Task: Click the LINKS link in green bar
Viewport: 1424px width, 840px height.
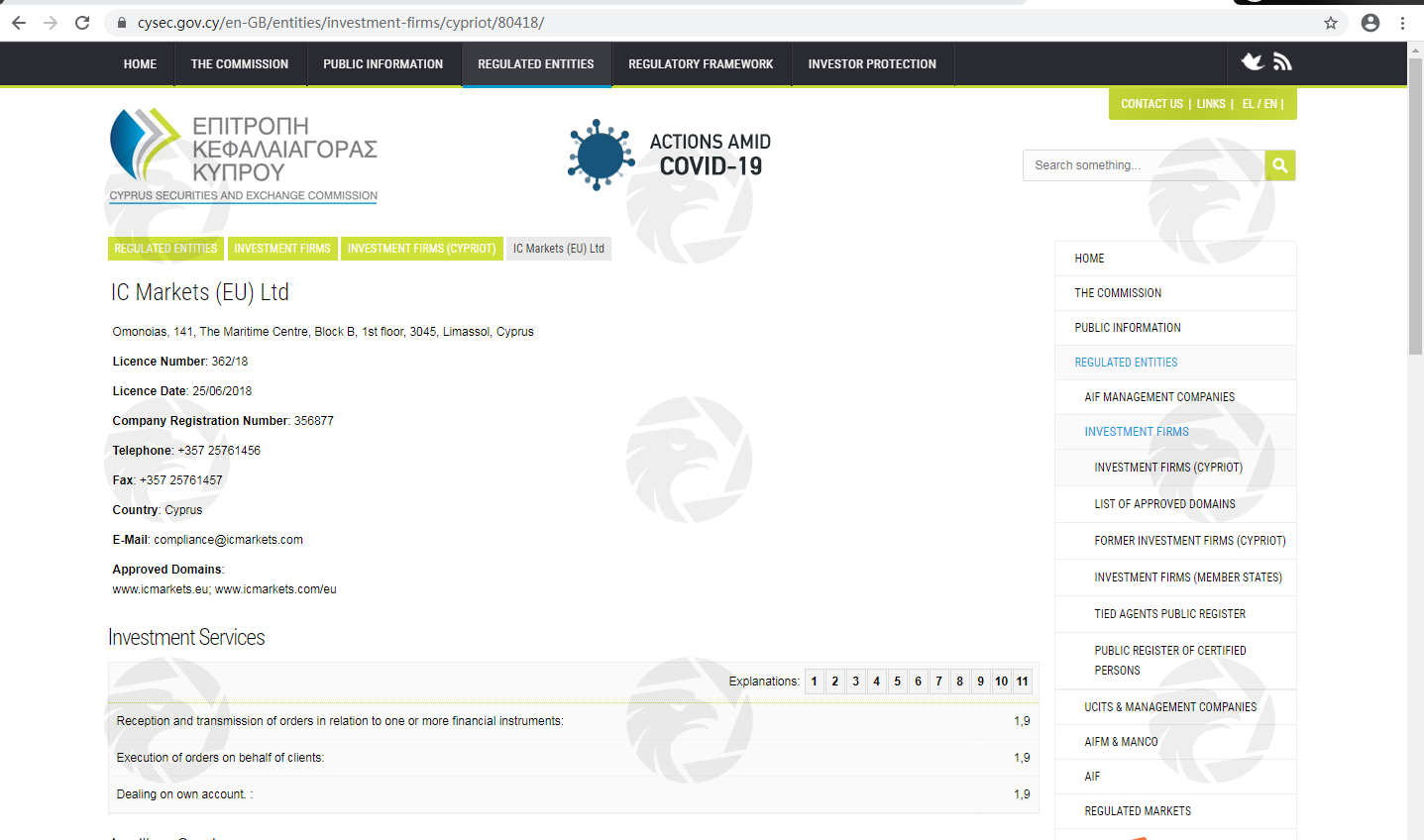Action: point(1211,104)
